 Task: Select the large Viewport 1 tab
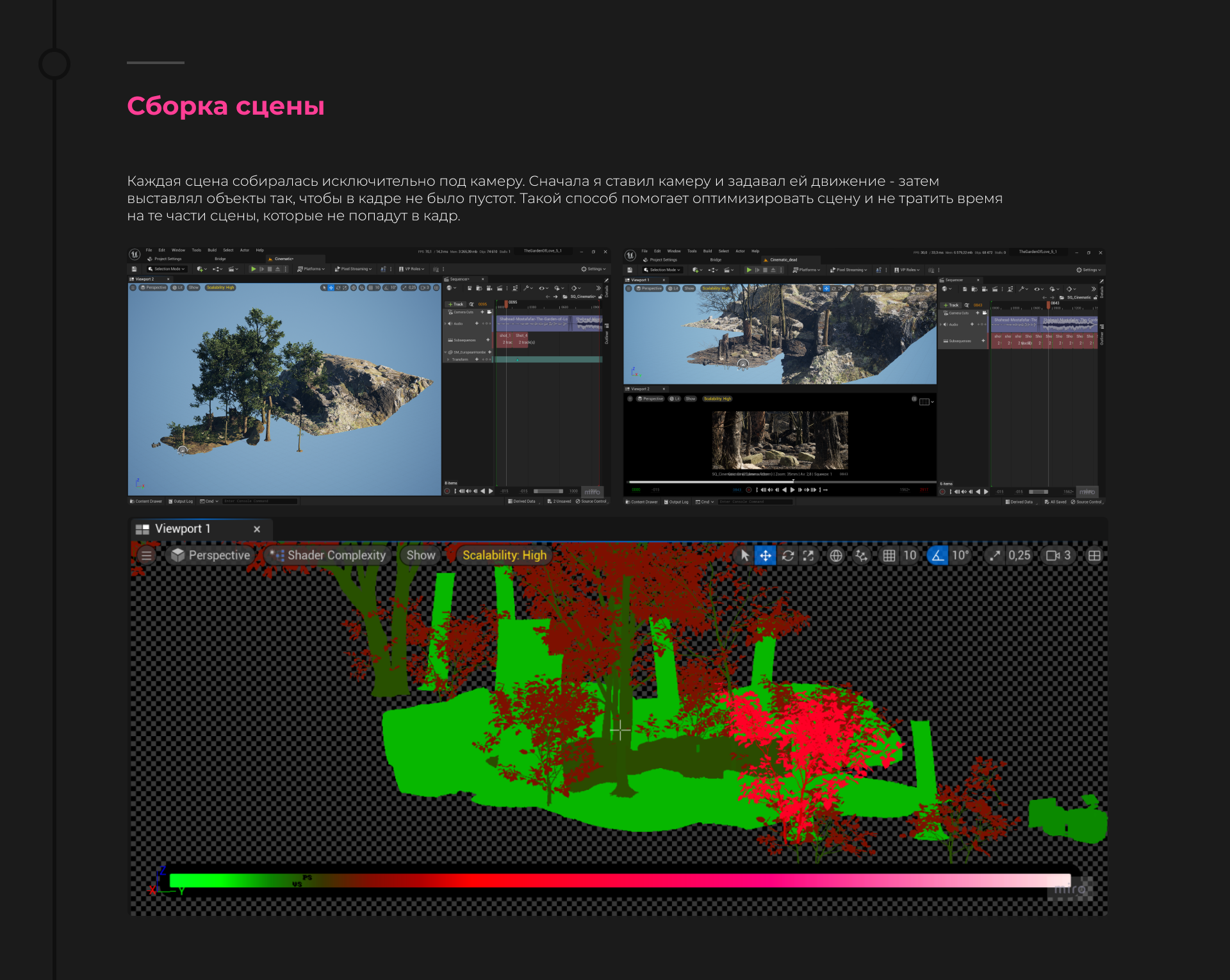coord(183,529)
